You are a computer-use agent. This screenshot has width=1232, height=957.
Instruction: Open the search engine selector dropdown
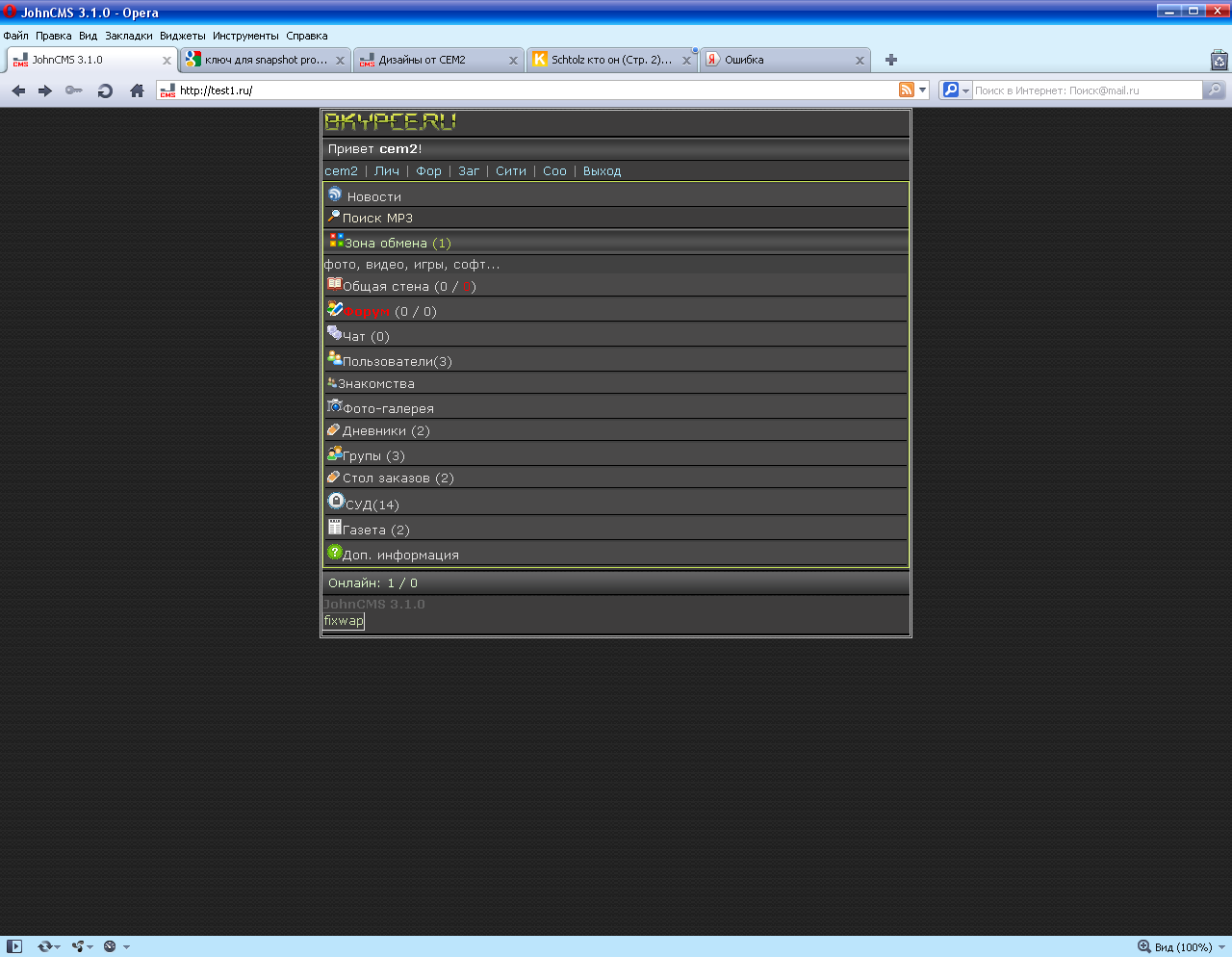[955, 90]
